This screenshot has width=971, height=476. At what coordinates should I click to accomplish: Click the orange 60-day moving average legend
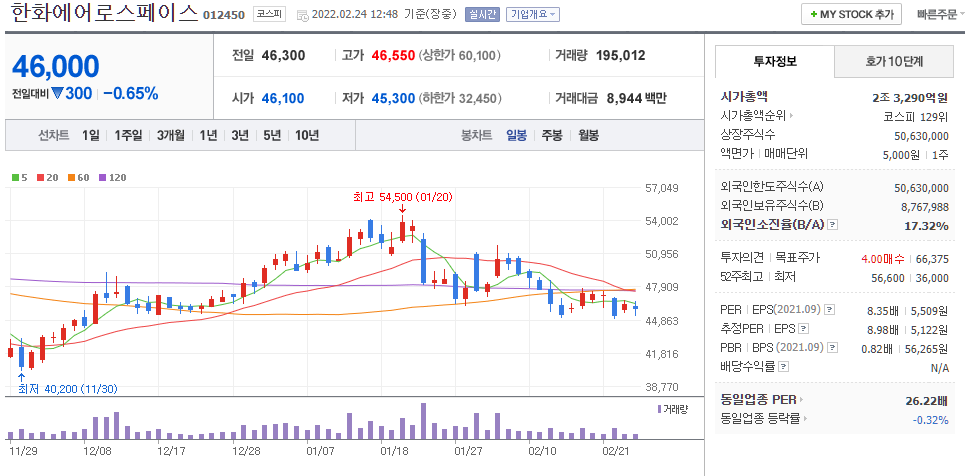click(x=79, y=178)
